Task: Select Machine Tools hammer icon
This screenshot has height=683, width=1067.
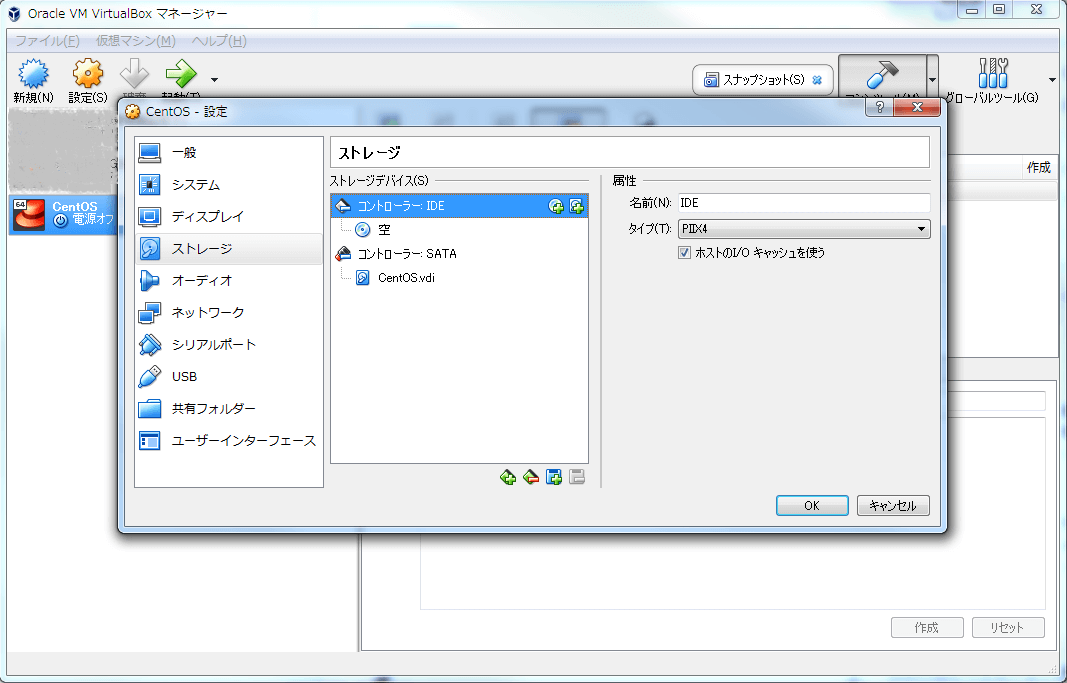Action: [x=882, y=76]
